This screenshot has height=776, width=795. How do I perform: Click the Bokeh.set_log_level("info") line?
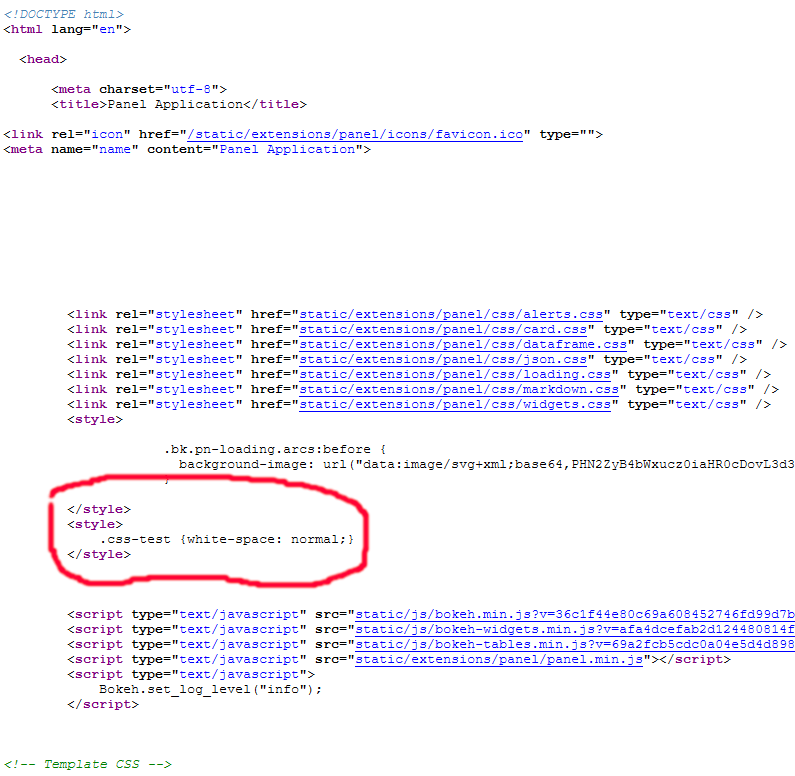pos(210,690)
